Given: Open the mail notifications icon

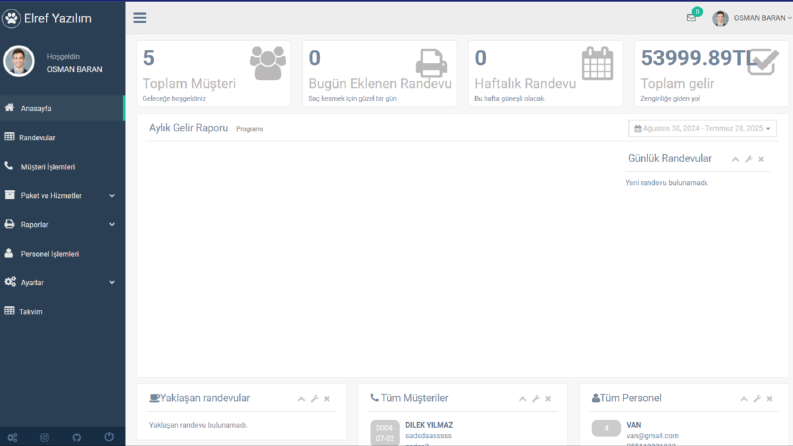Looking at the screenshot, I should (x=691, y=18).
